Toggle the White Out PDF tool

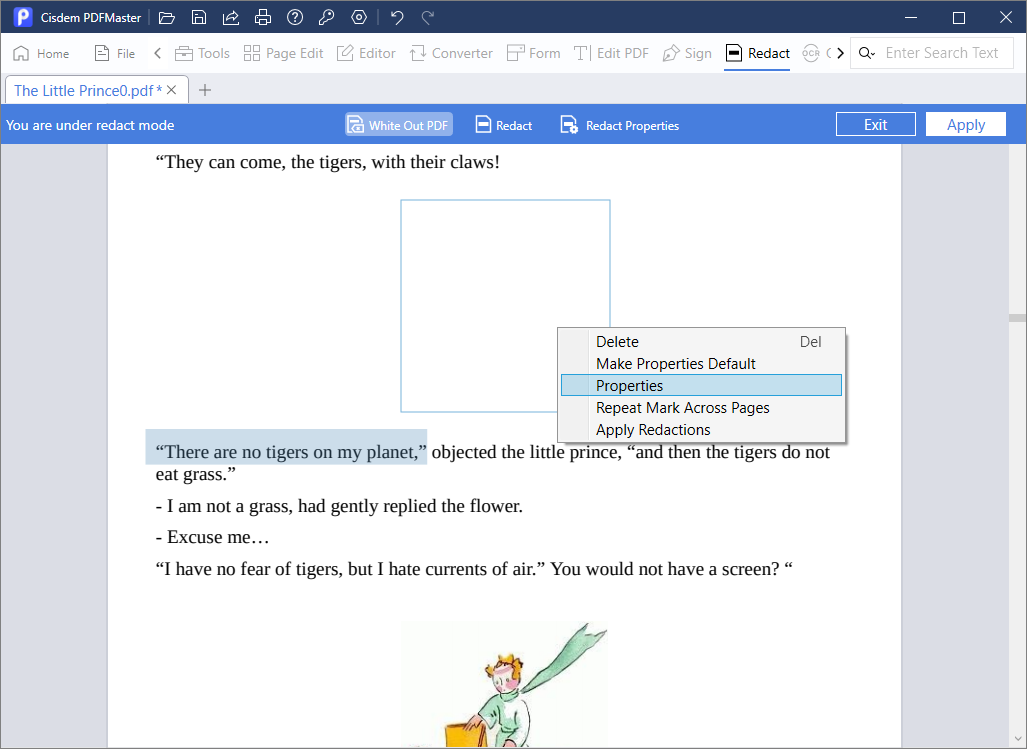398,124
